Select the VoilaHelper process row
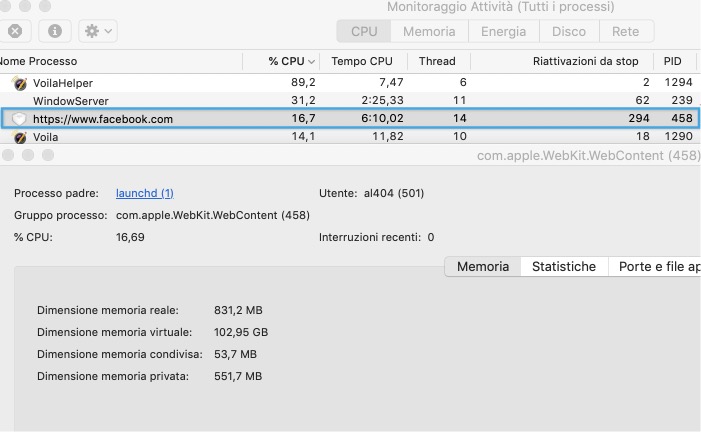 [349, 83]
